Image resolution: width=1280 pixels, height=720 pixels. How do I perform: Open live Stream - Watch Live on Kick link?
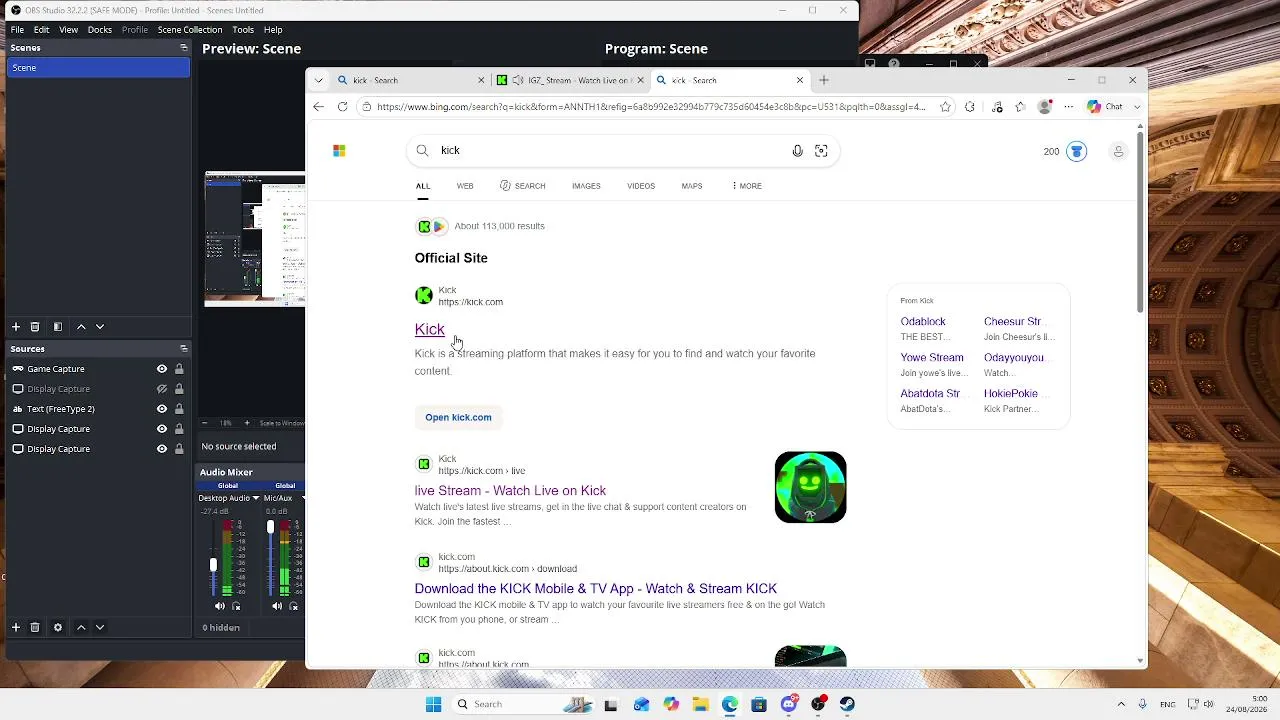pyautogui.click(x=510, y=491)
